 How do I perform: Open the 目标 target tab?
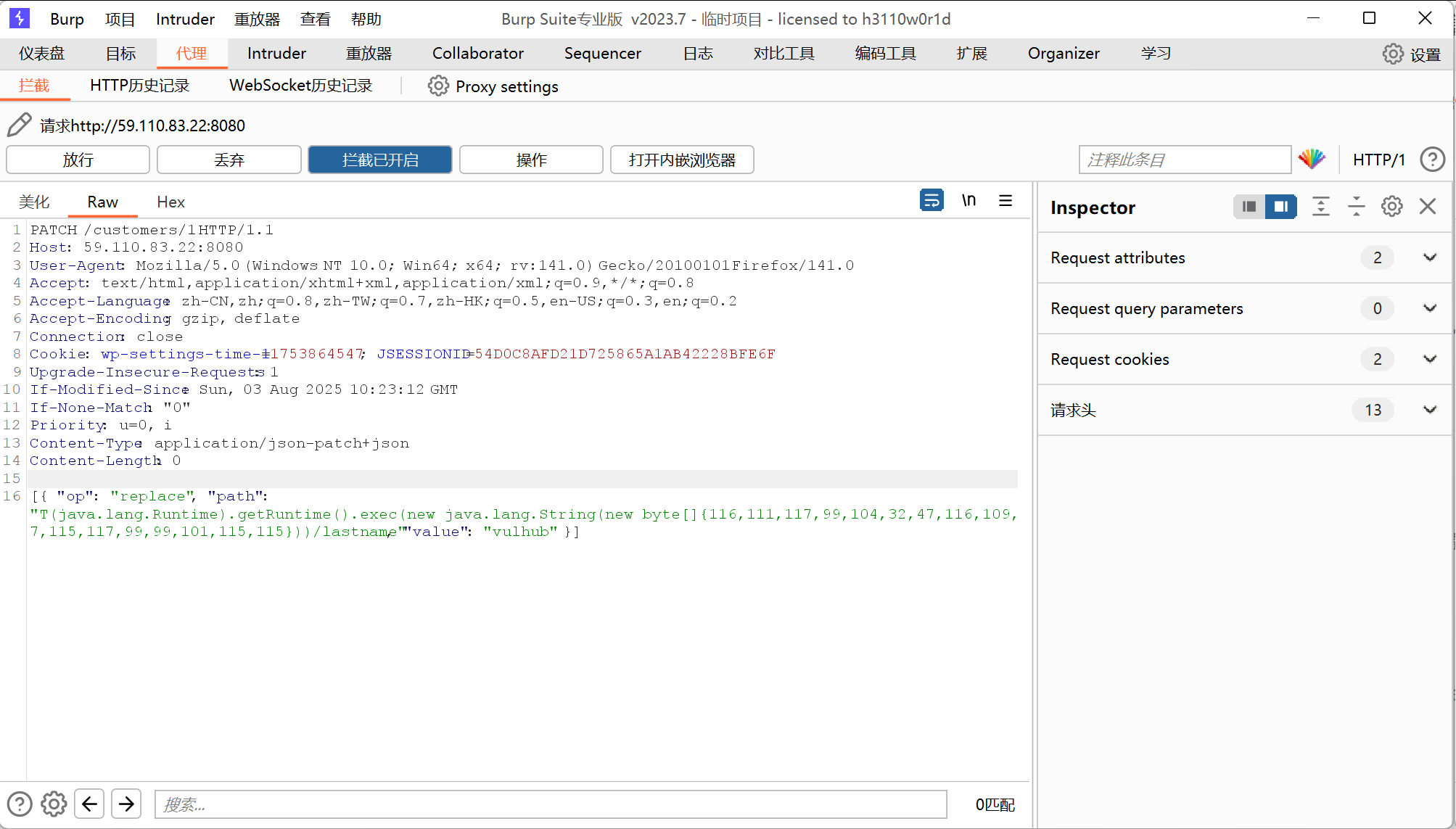click(x=120, y=54)
